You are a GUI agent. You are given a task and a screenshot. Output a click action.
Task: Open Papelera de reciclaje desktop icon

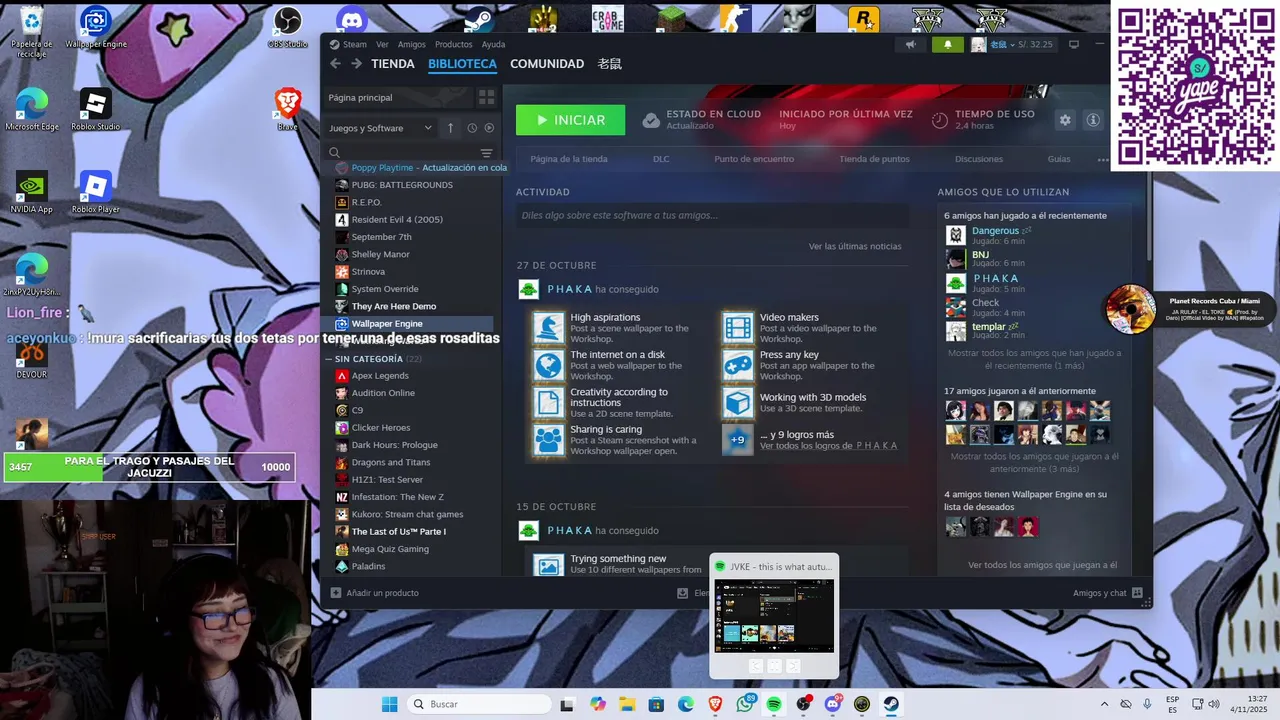pyautogui.click(x=31, y=29)
